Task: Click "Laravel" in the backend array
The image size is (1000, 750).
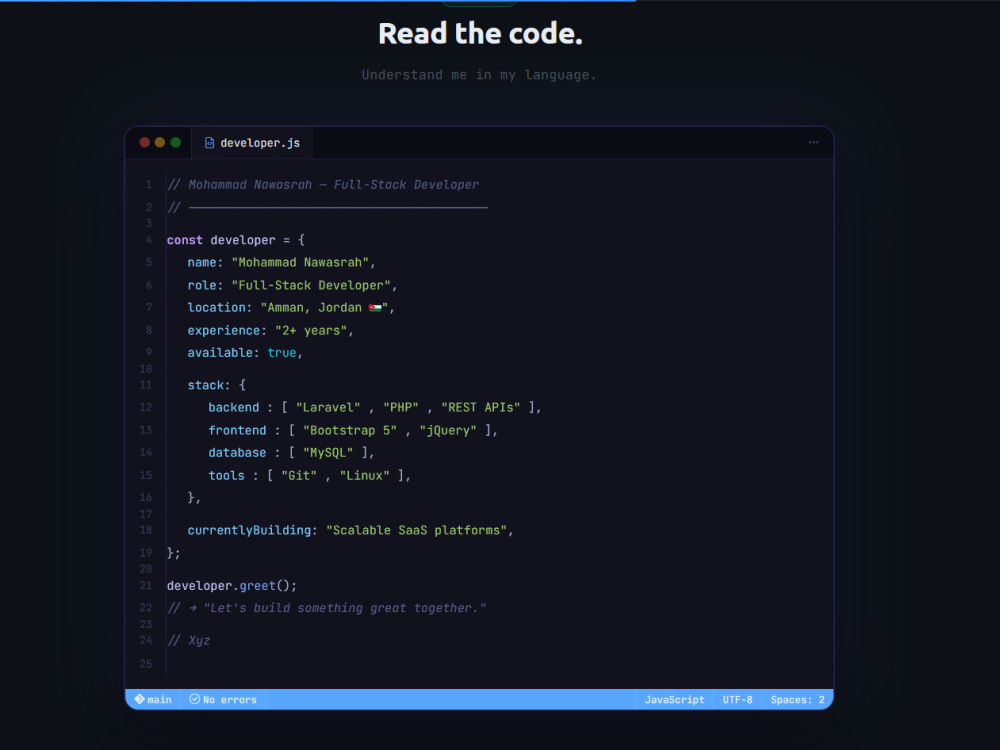Action: 328,408
